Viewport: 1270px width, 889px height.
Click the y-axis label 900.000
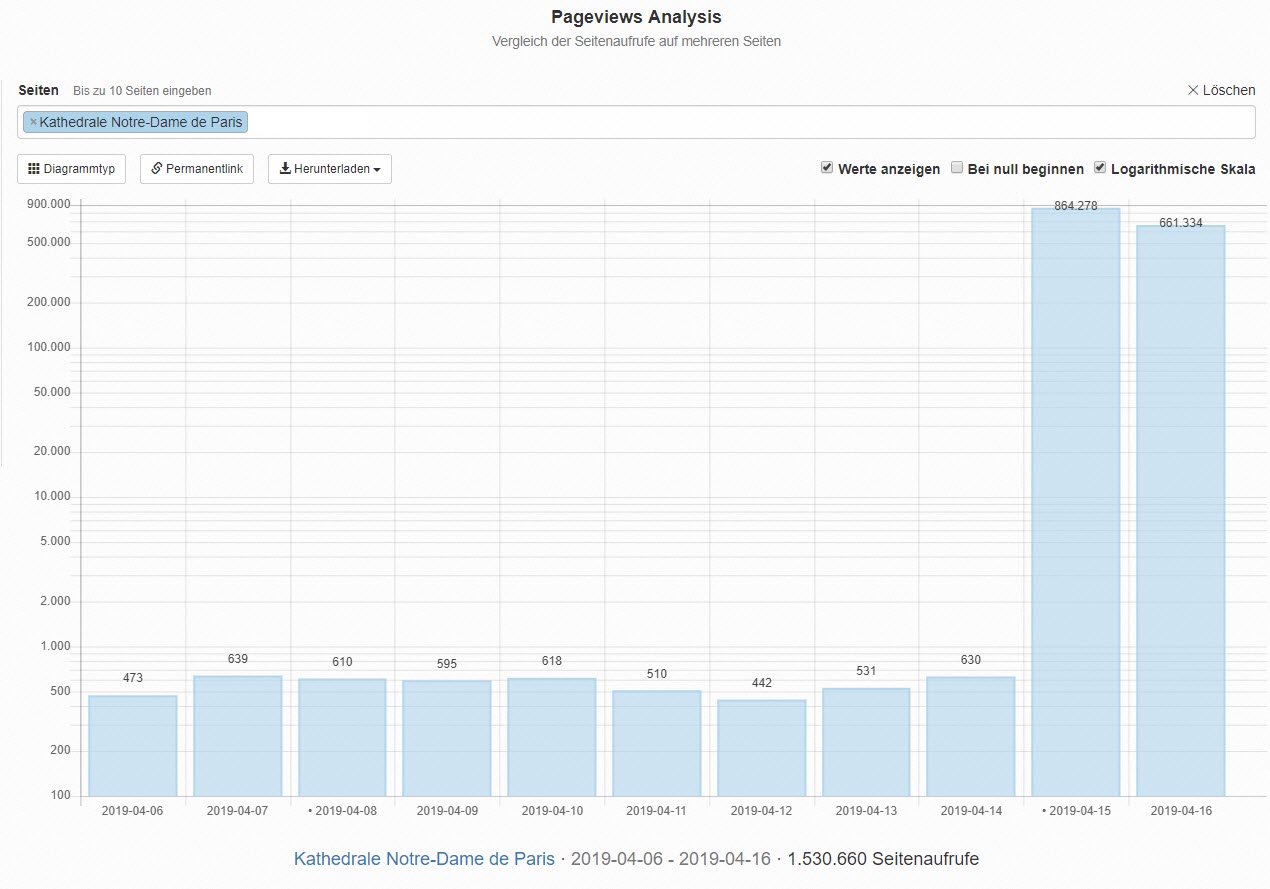point(49,204)
